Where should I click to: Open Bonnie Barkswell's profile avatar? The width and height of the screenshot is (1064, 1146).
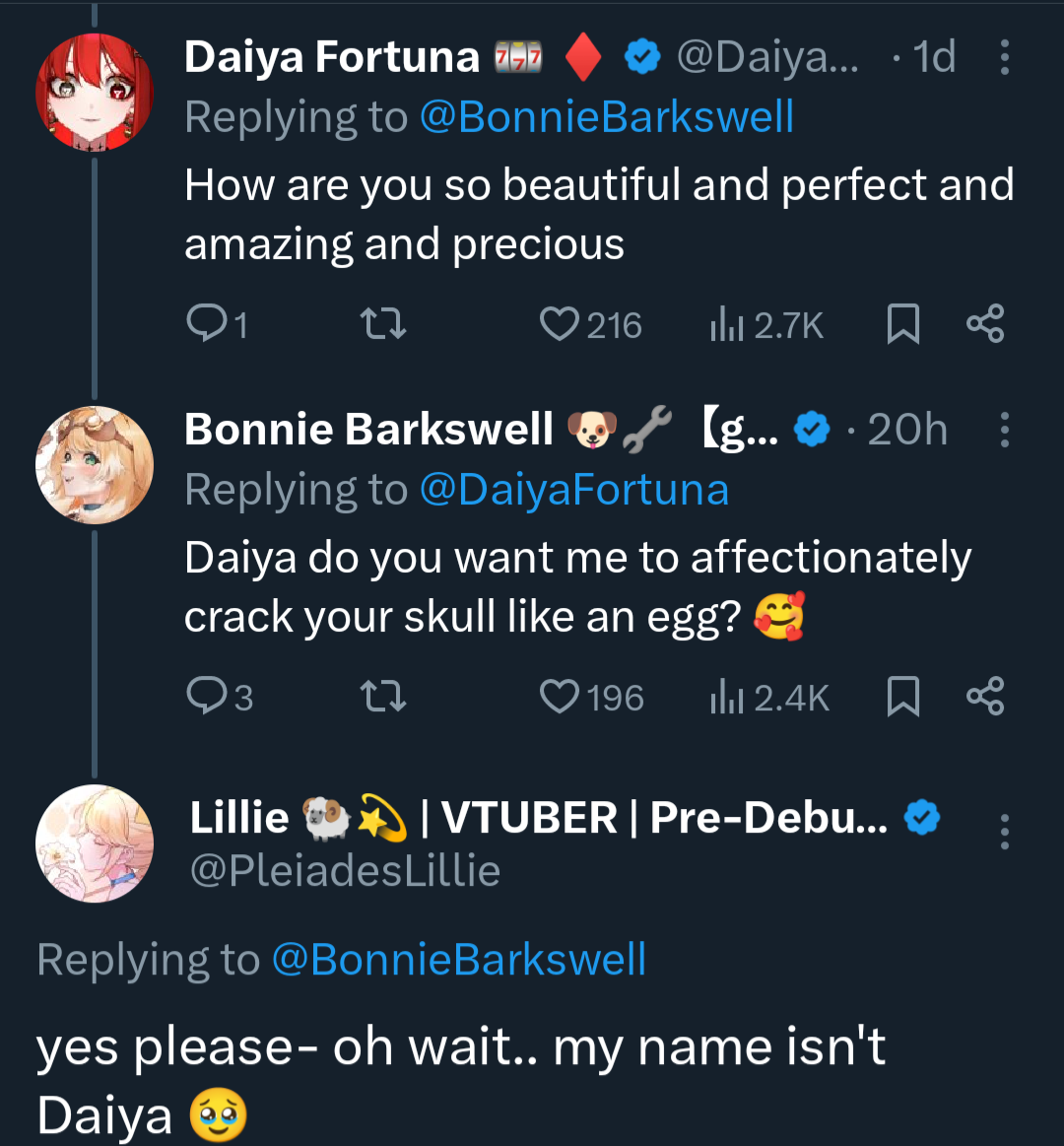tap(94, 464)
